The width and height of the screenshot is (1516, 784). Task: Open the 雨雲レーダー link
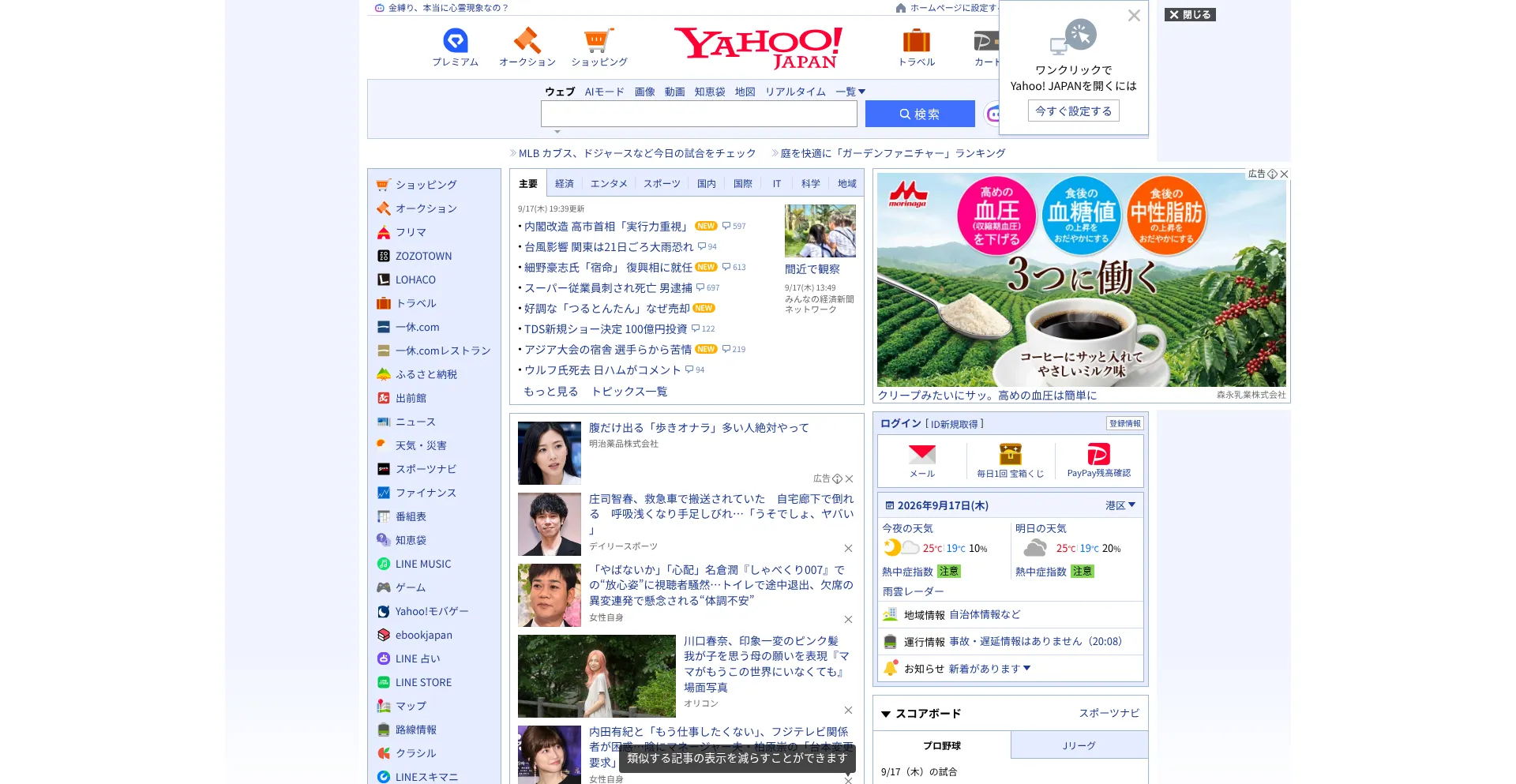[913, 591]
